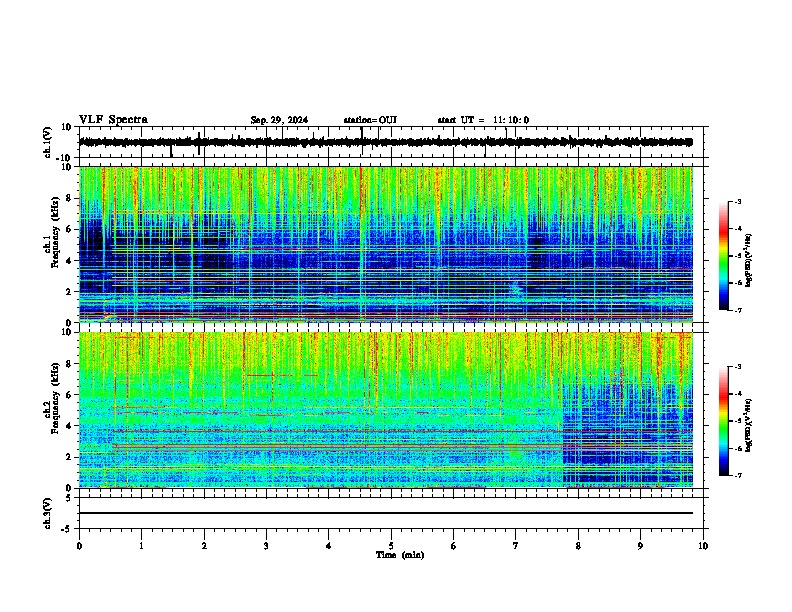Click the "VLF Spectra" plot title

[113, 120]
